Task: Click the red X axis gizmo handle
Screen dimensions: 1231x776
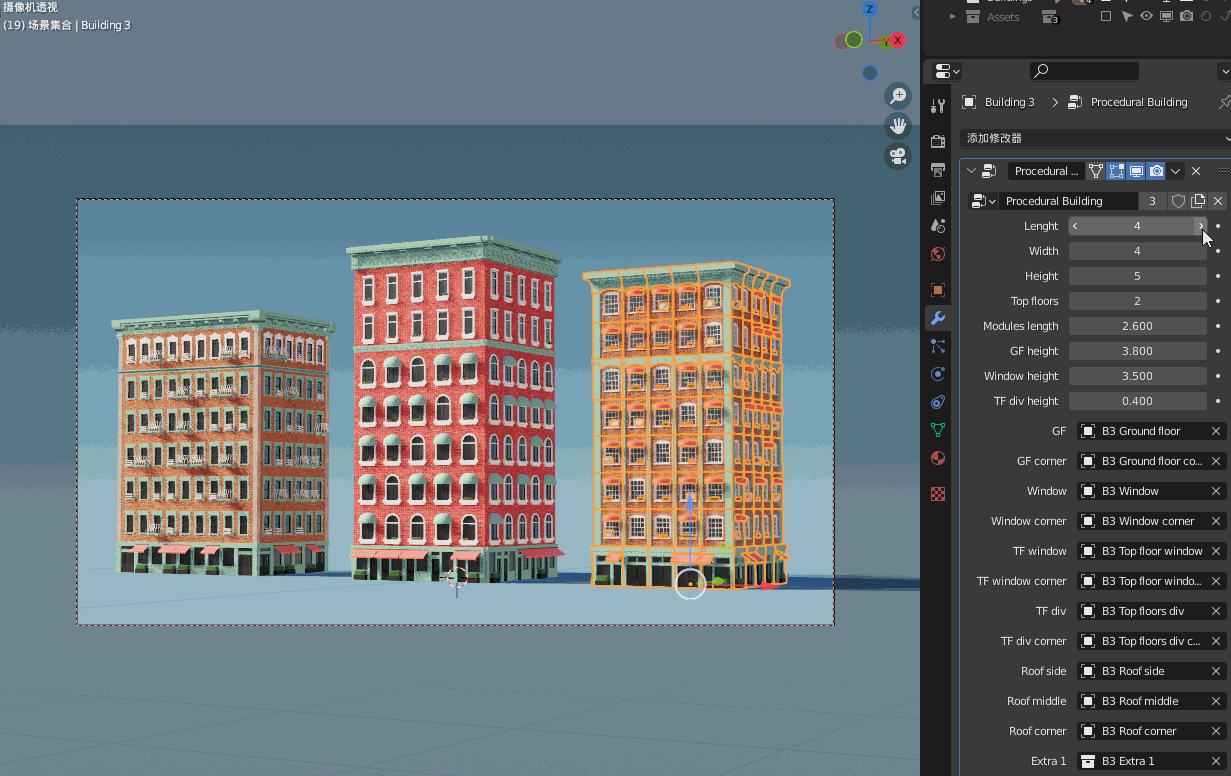Action: pos(898,40)
